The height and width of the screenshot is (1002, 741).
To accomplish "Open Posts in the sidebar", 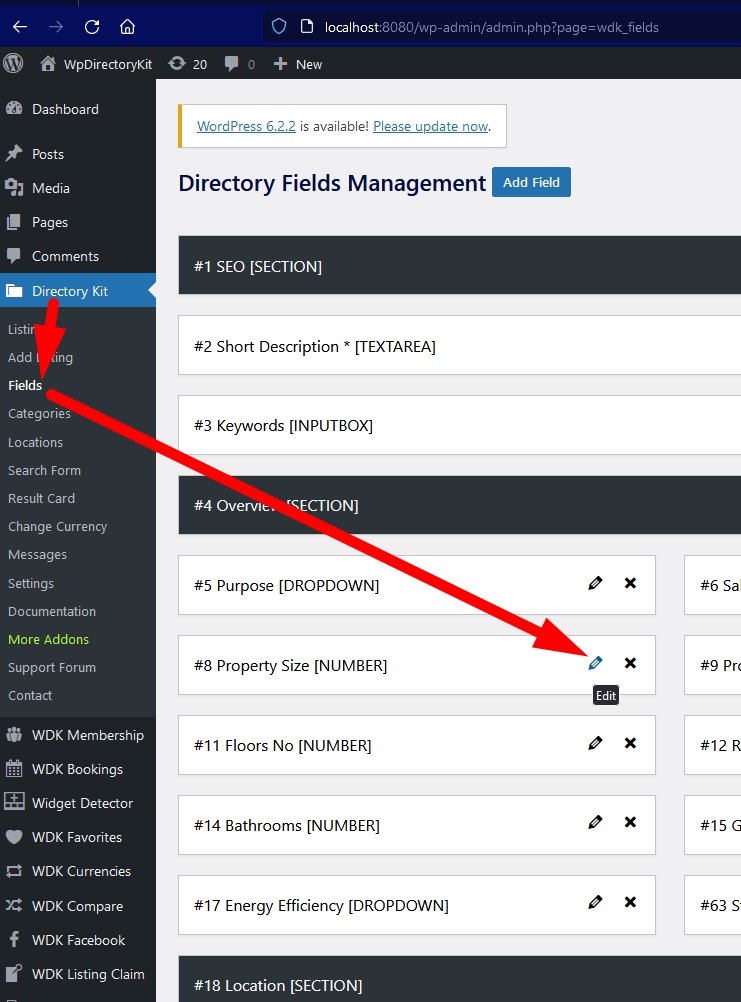I will (x=48, y=154).
